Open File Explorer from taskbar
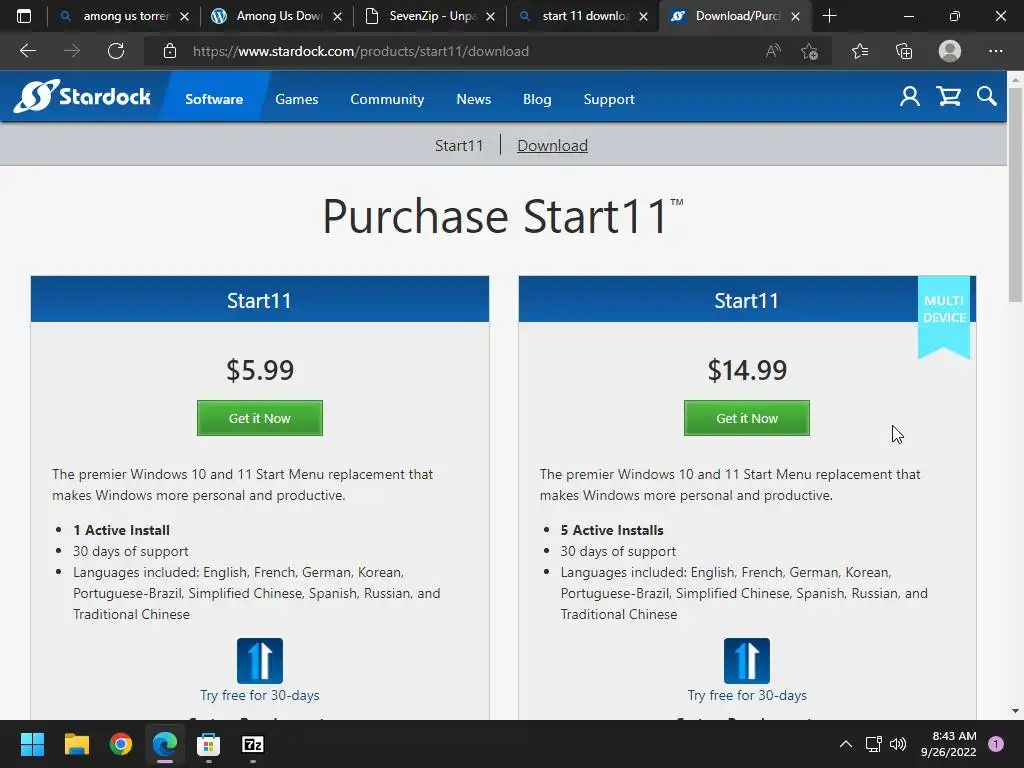 [x=76, y=744]
